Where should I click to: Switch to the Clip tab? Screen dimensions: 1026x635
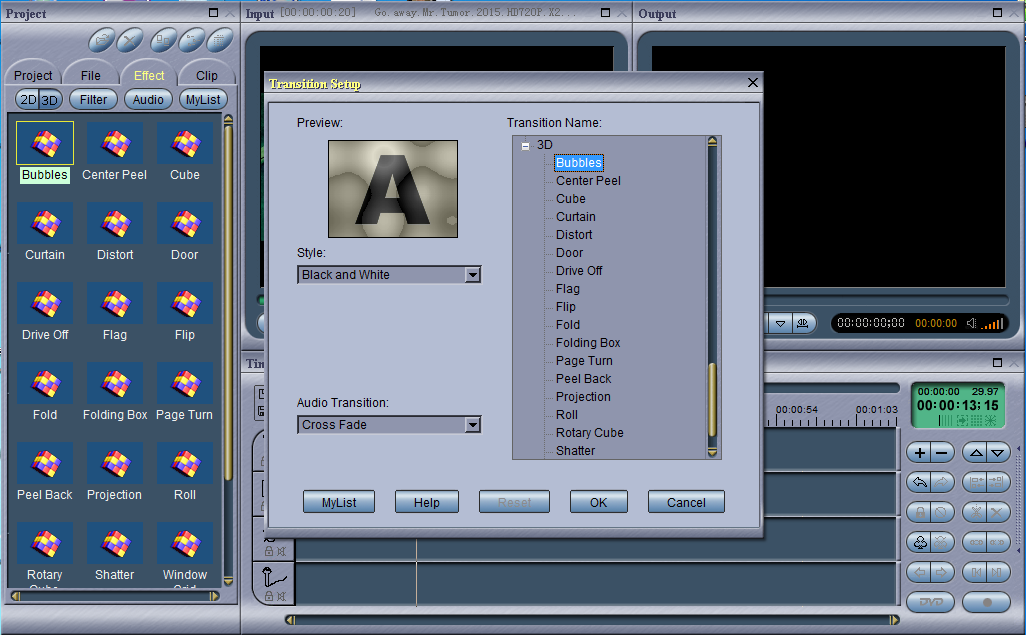pos(207,75)
